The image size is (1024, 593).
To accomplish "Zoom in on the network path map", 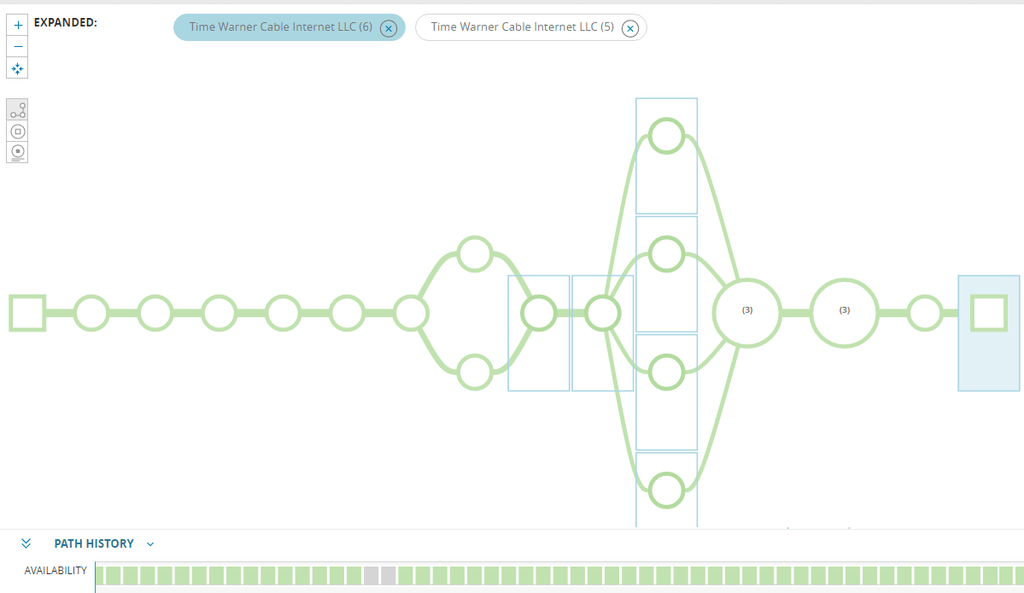I will point(18,25).
